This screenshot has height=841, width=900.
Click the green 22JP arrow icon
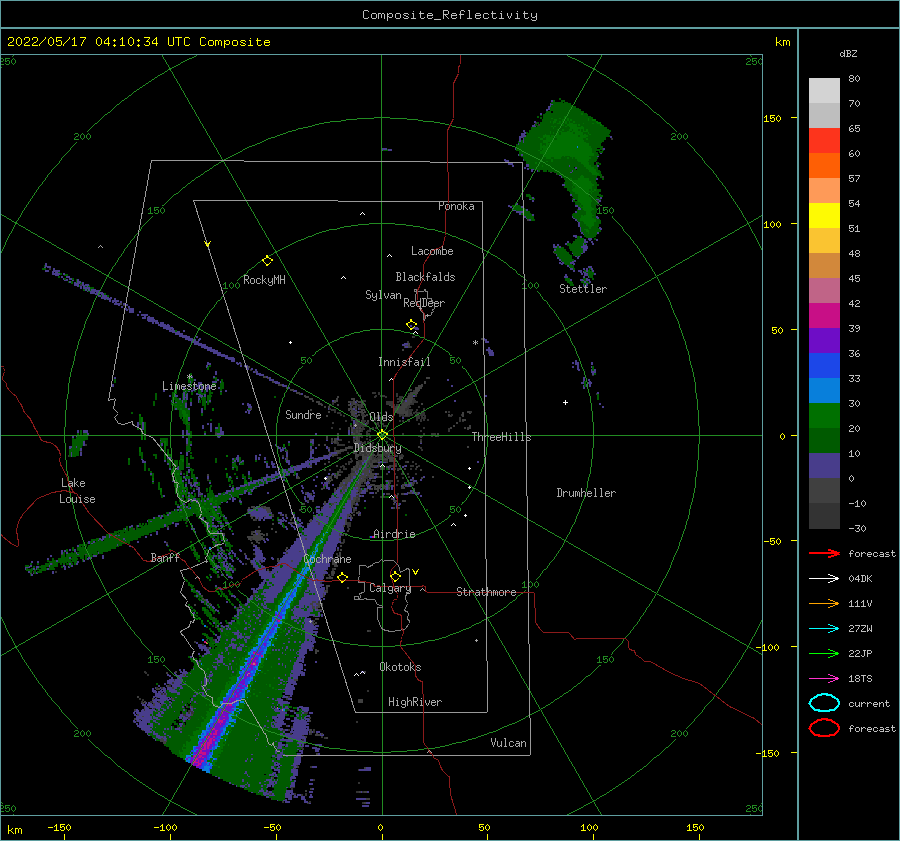click(824, 653)
